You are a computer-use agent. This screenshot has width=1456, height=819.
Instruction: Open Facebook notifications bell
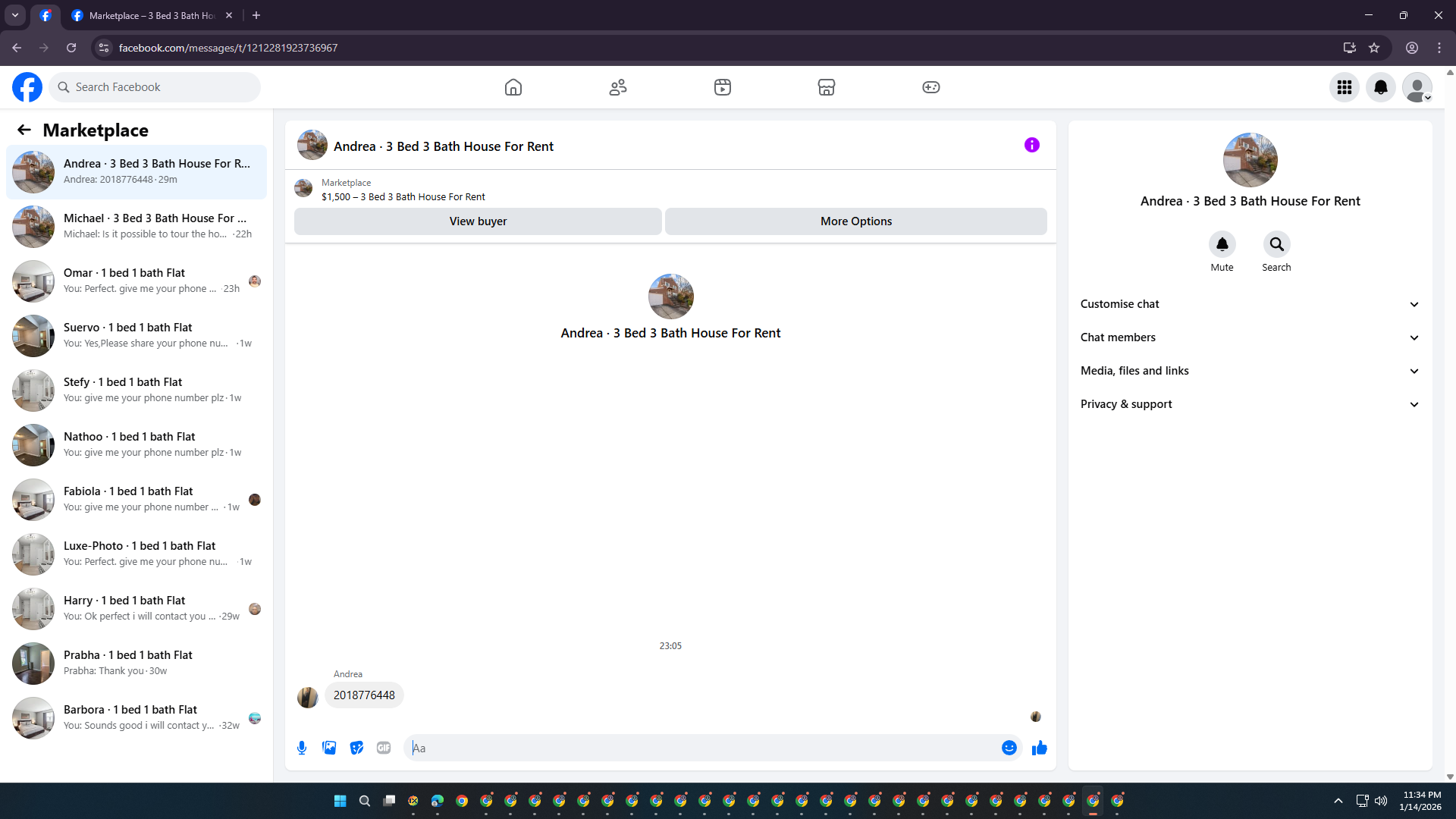click(1380, 87)
